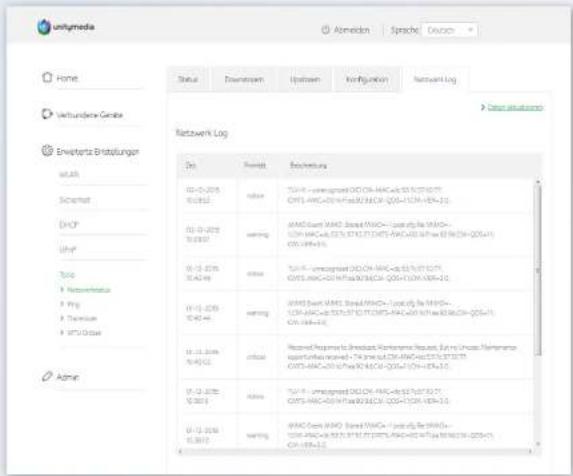Click the Netzwerk Log section heading

(202, 133)
